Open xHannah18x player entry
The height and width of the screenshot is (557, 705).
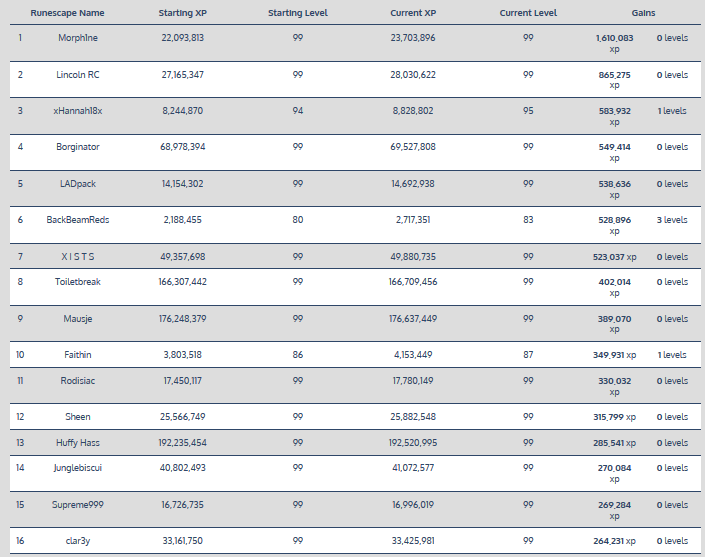(x=77, y=111)
